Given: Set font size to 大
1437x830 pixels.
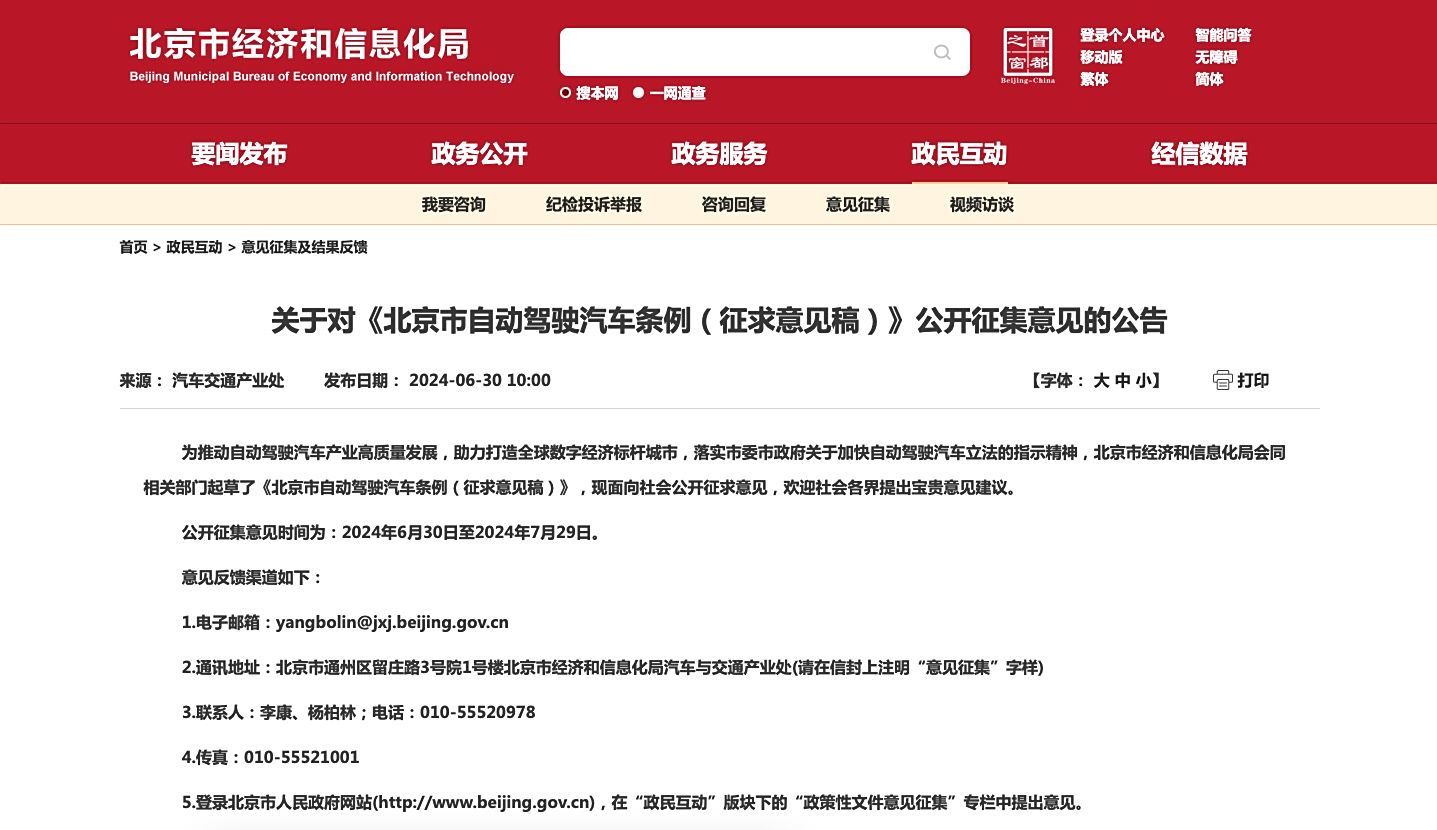Looking at the screenshot, I should [x=1101, y=380].
